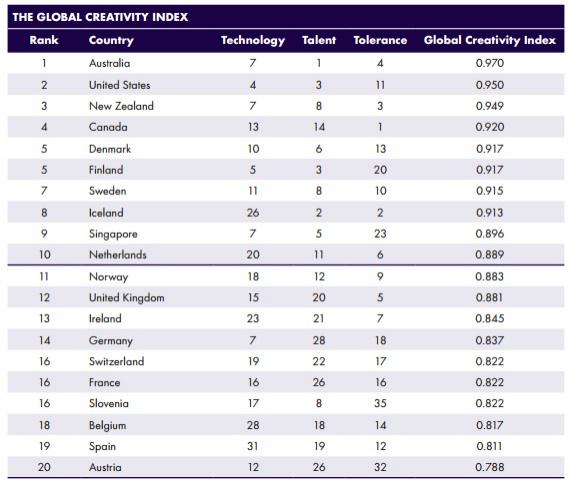The width and height of the screenshot is (571, 487).
Task: Select the Talent column header
Action: tap(319, 40)
